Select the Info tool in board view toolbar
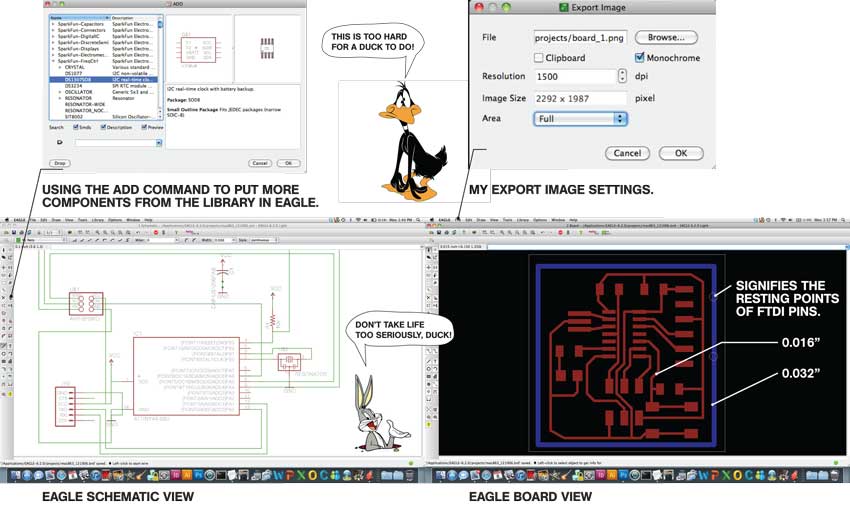Image resolution: width=850 pixels, height=509 pixels. 430,248
